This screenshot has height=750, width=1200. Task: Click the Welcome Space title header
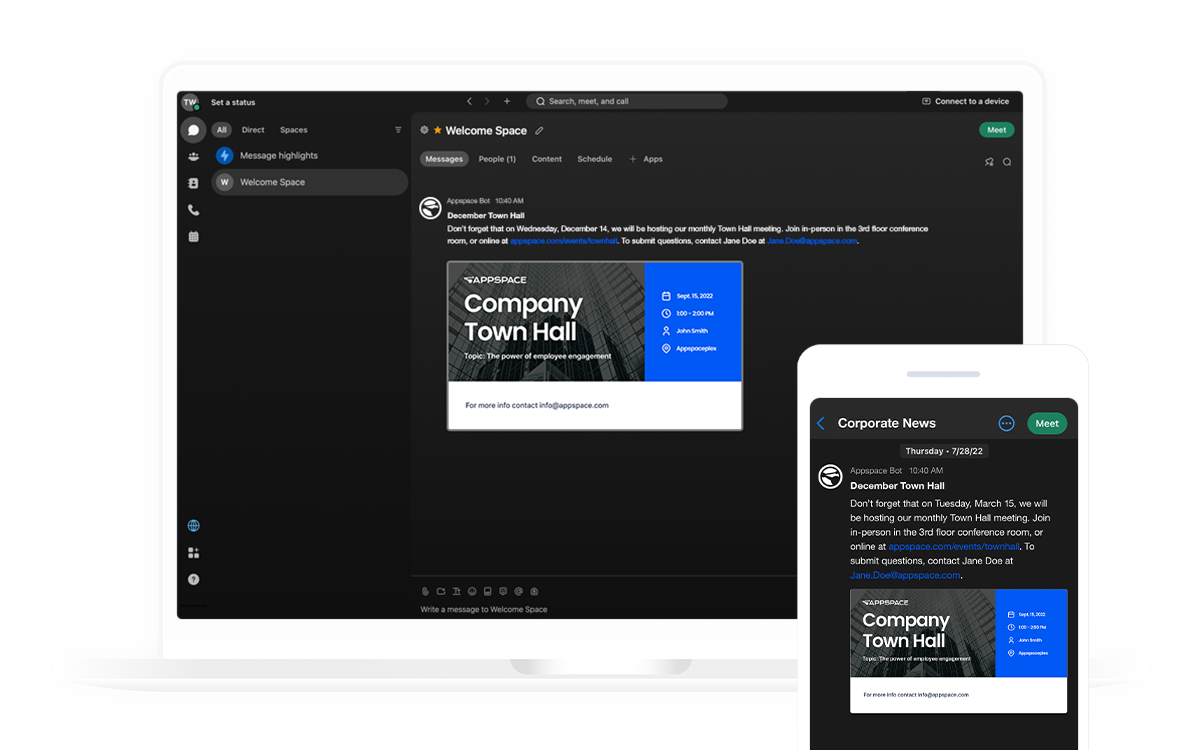point(486,130)
